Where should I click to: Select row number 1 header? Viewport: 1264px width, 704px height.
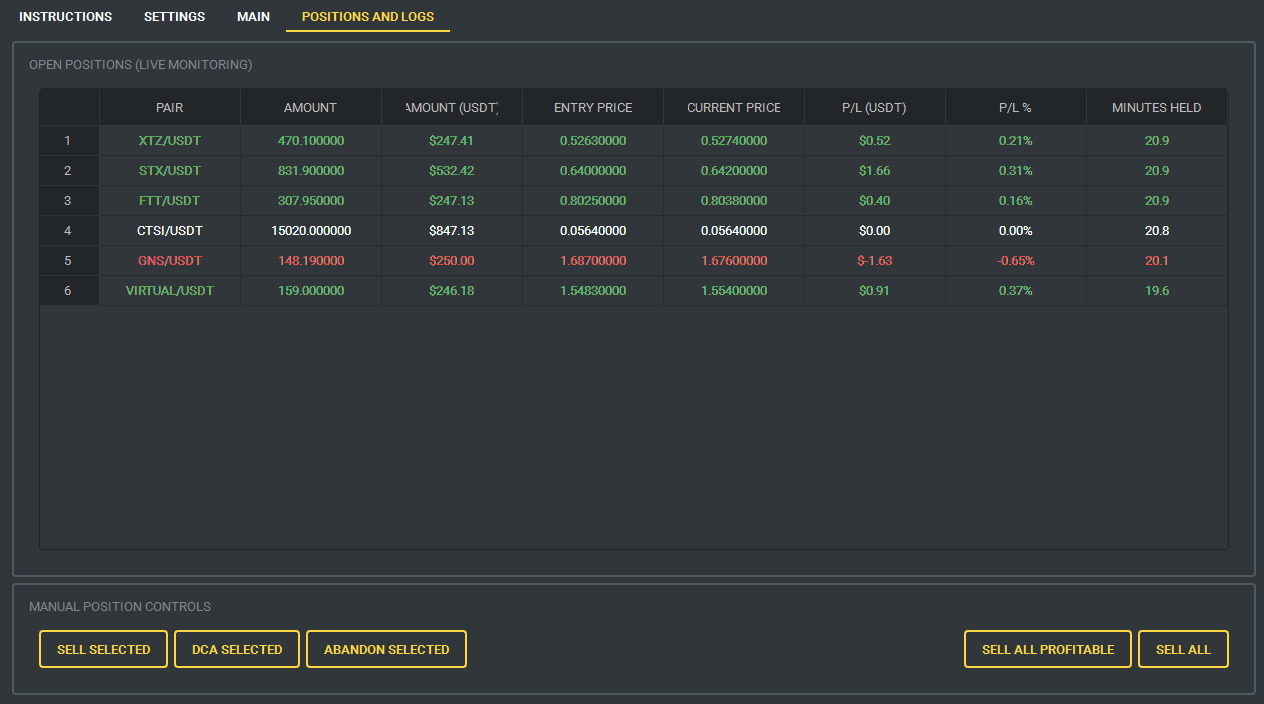(69, 141)
